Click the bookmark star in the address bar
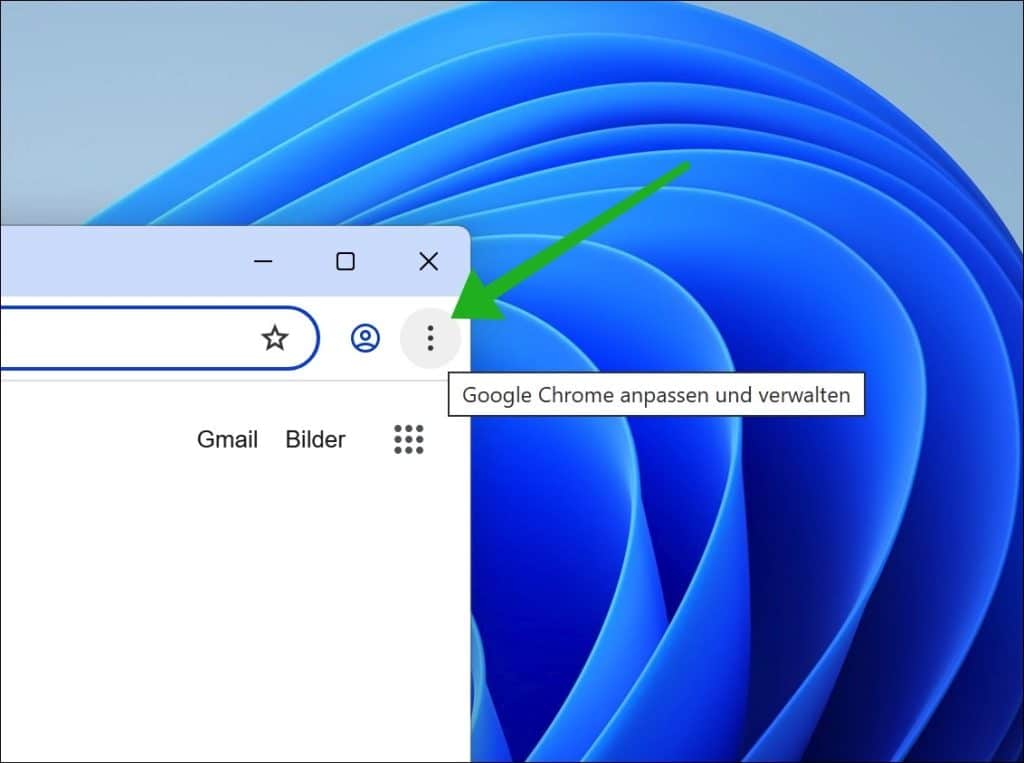1024x763 pixels. coord(274,339)
